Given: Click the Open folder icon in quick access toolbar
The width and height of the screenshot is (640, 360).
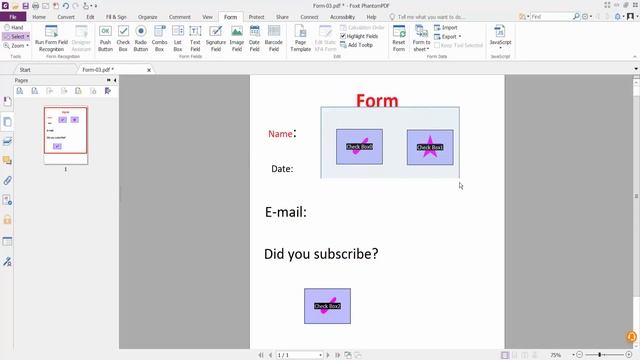Looking at the screenshot, I should (15, 6).
